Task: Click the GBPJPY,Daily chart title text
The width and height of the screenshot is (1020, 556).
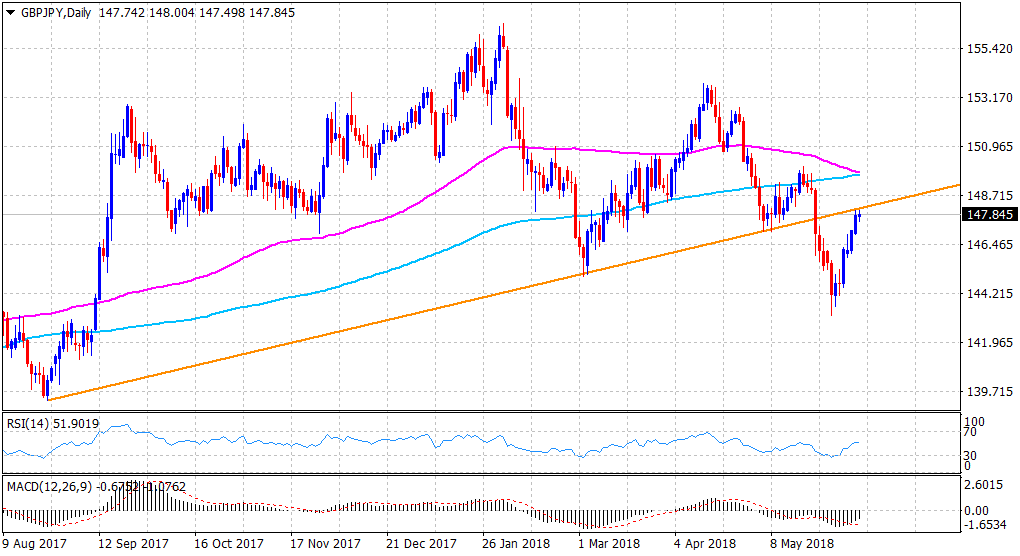Action: point(55,10)
